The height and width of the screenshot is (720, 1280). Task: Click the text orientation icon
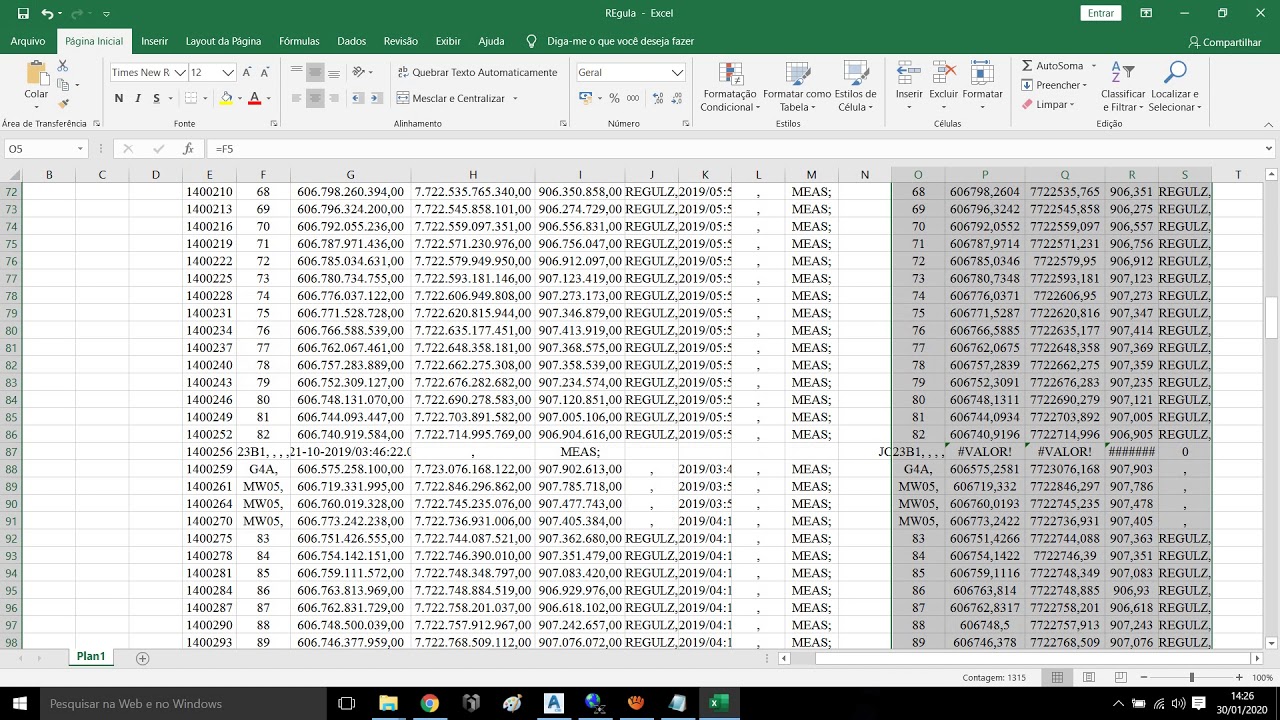(359, 72)
